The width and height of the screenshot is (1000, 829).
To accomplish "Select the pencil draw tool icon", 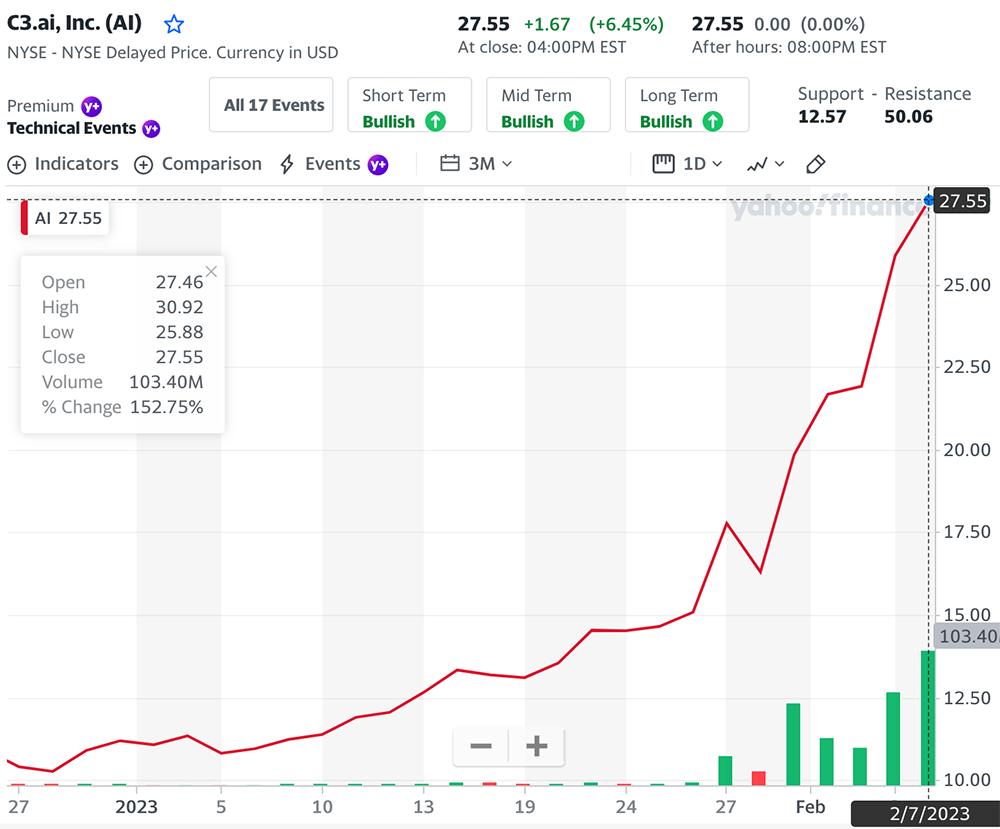I will pos(816,165).
